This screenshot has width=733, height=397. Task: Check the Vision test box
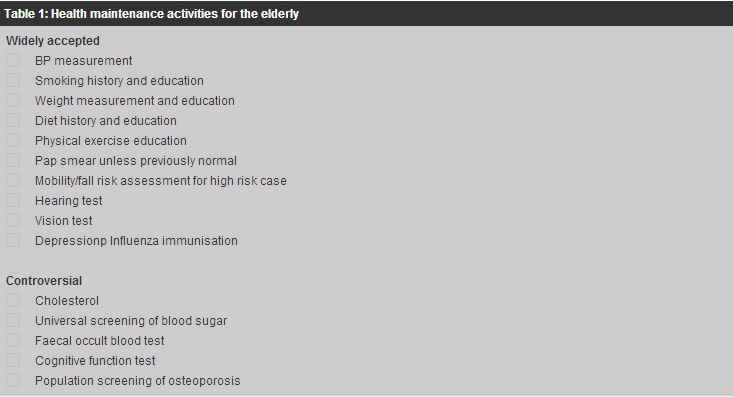point(13,220)
